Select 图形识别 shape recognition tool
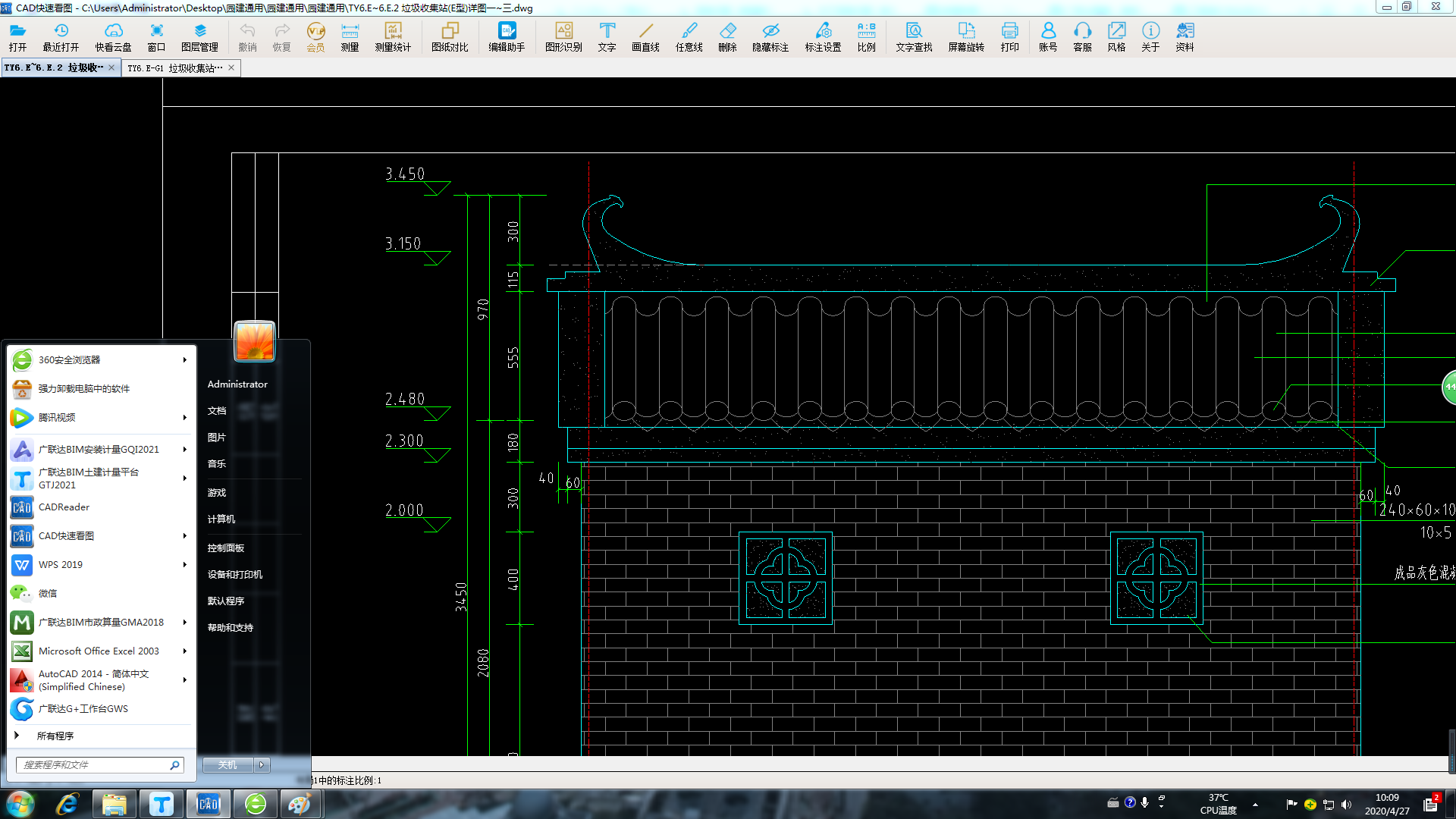 coord(563,36)
